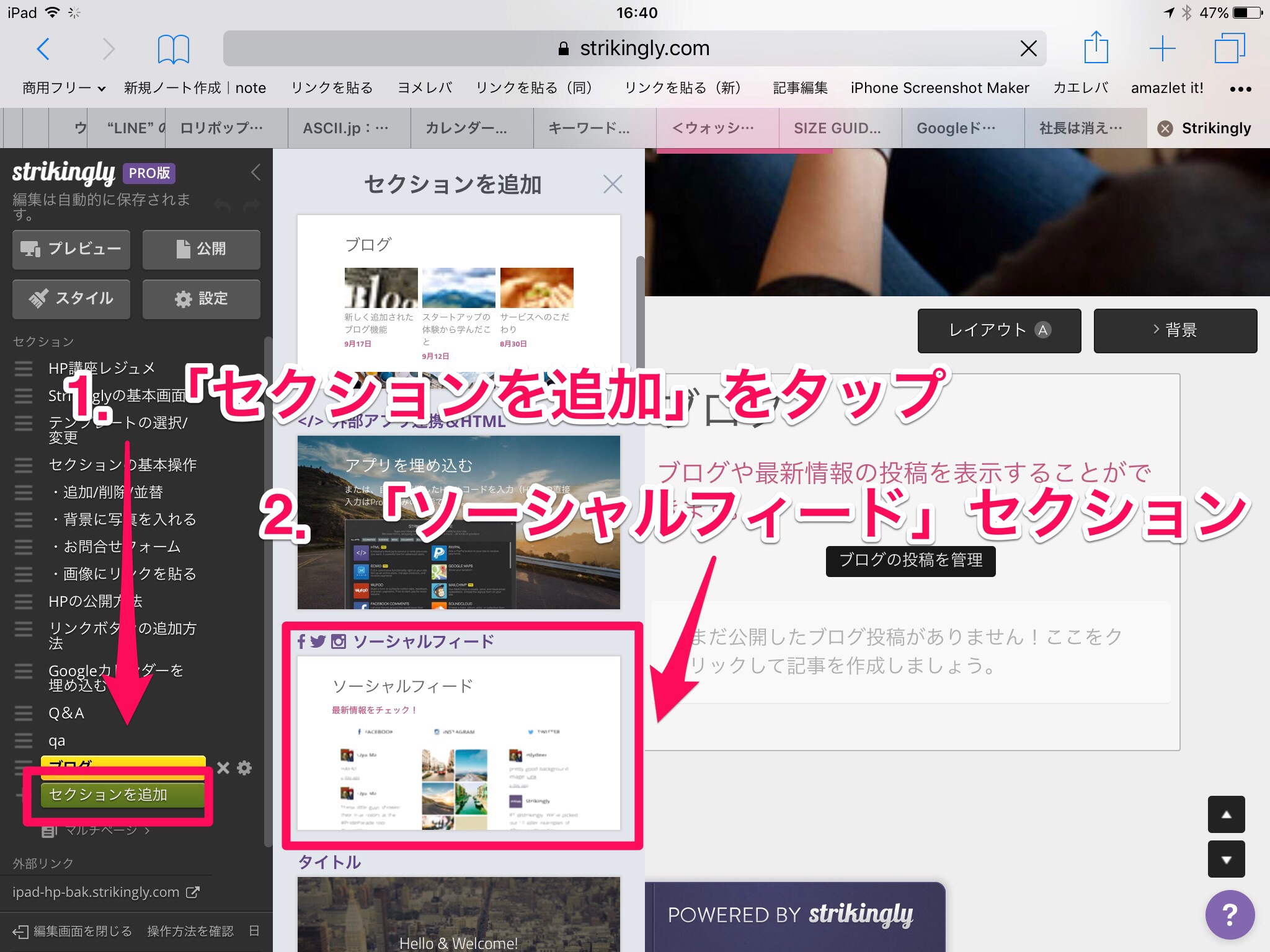The height and width of the screenshot is (952, 1270).
Task: Delete ブログ section with X icon
Action: (223, 768)
